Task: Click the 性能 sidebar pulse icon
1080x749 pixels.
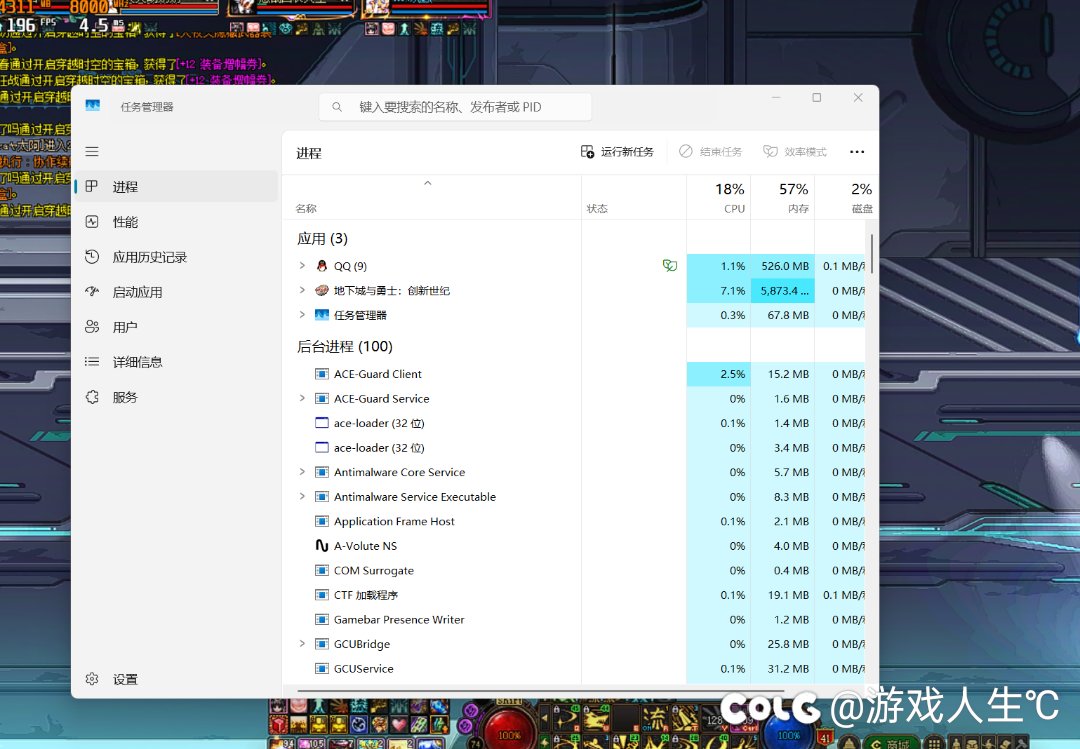Action: tap(92, 221)
